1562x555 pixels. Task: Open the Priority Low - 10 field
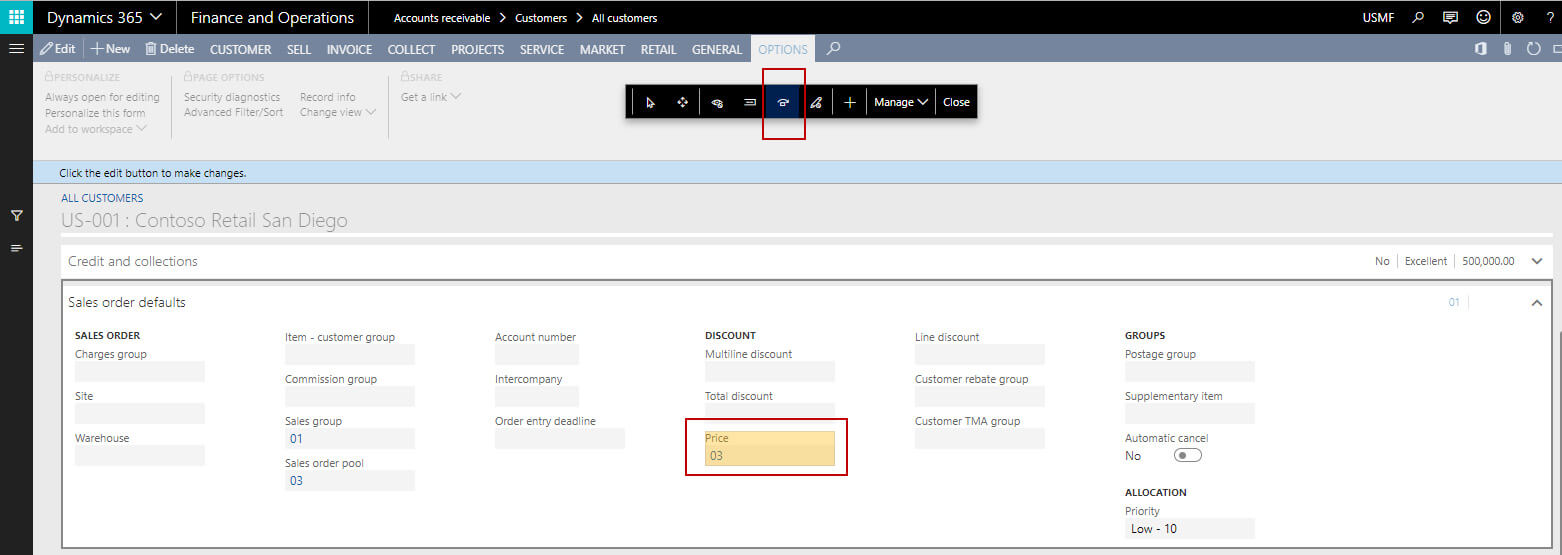tap(1190, 529)
